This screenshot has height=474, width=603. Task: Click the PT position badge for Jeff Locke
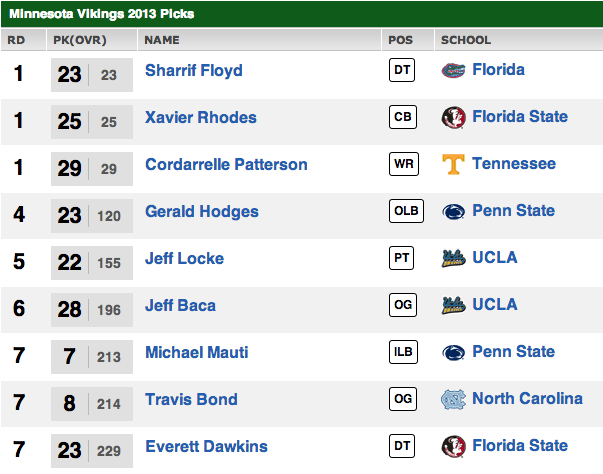pos(402,259)
